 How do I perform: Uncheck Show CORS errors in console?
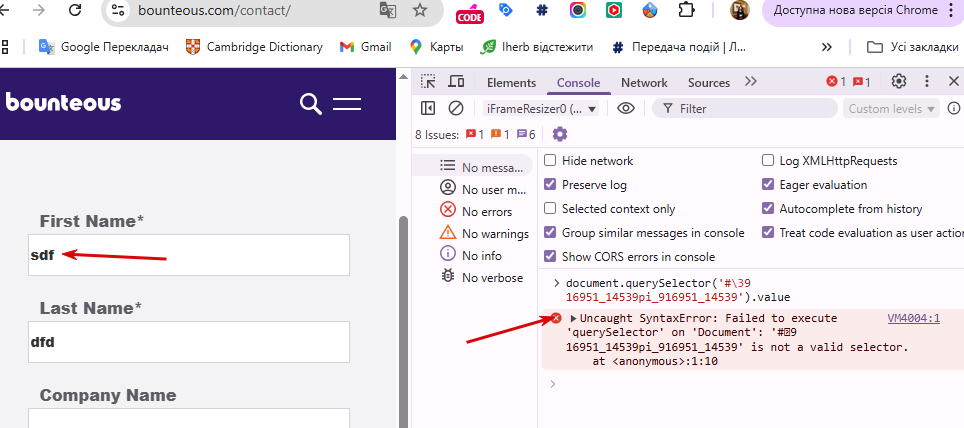550,256
